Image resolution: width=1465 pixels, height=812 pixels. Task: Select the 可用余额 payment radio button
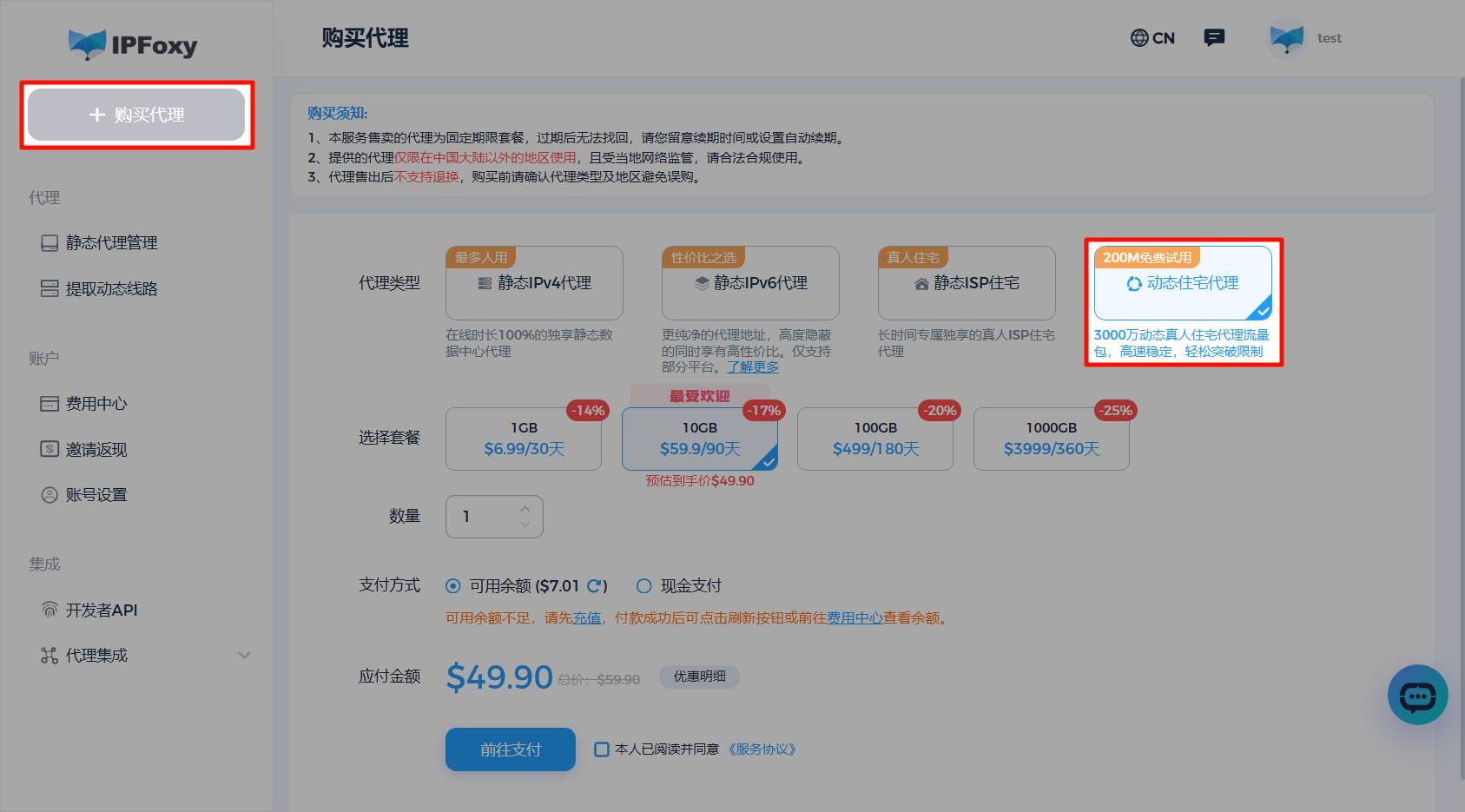coord(452,585)
